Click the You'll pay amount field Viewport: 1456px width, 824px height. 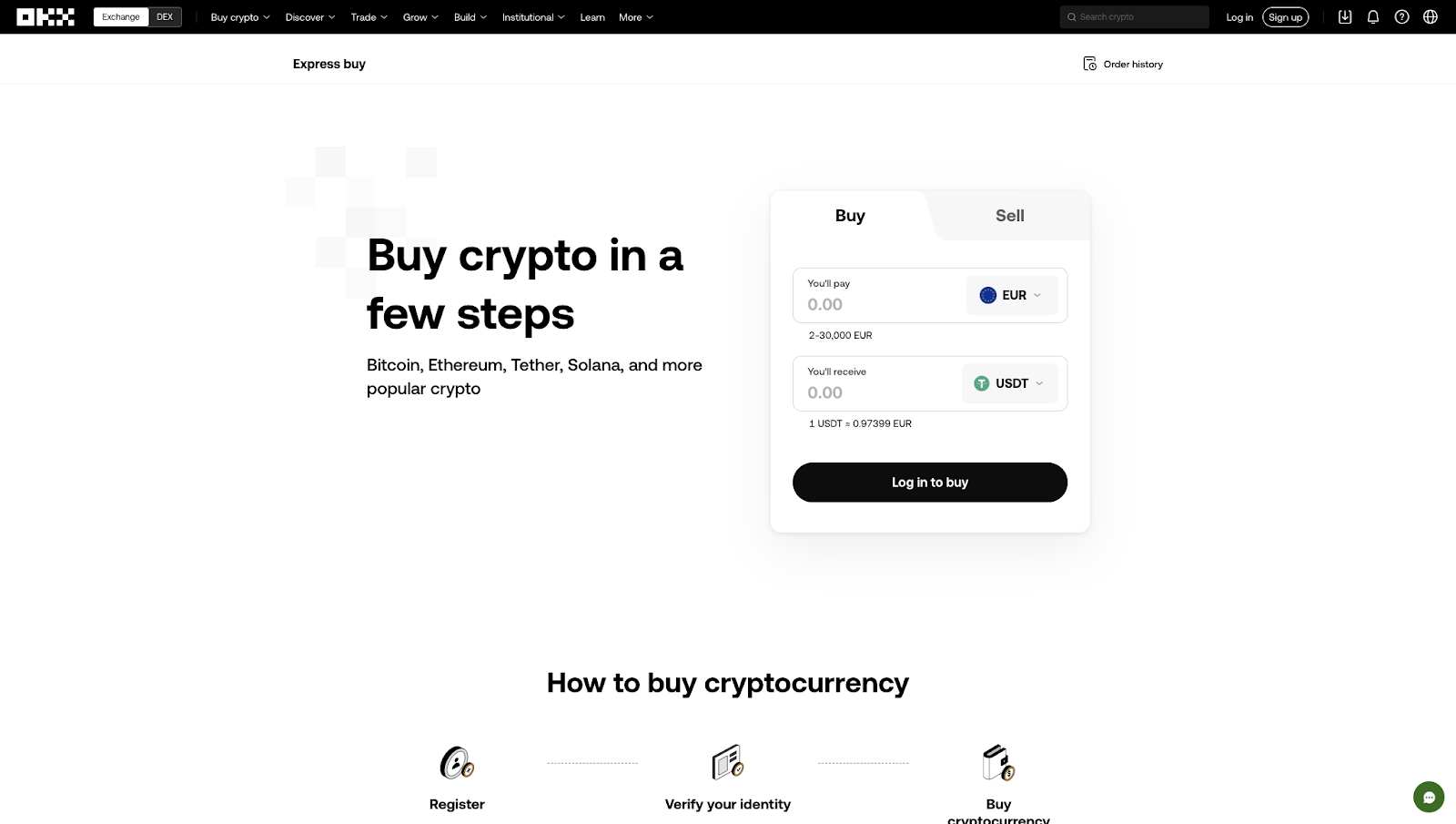pos(874,304)
